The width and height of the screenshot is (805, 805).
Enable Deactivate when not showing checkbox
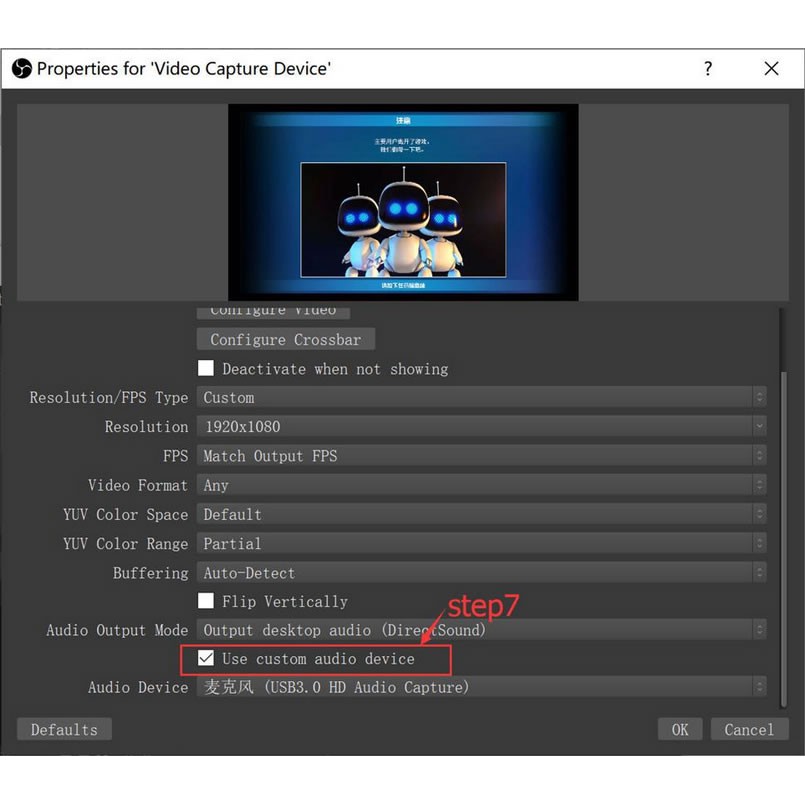[206, 369]
